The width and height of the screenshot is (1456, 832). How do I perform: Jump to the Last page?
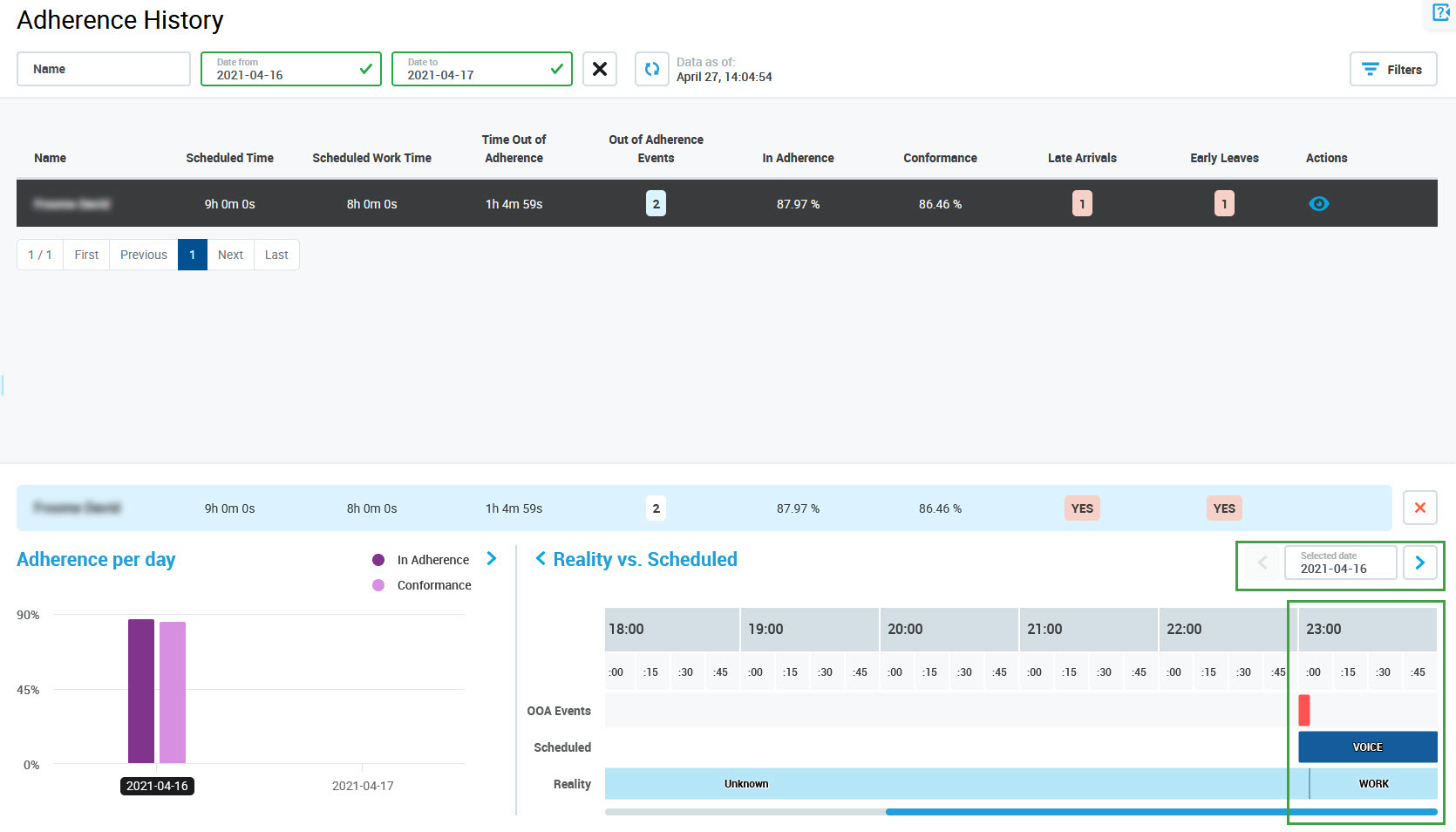point(276,255)
